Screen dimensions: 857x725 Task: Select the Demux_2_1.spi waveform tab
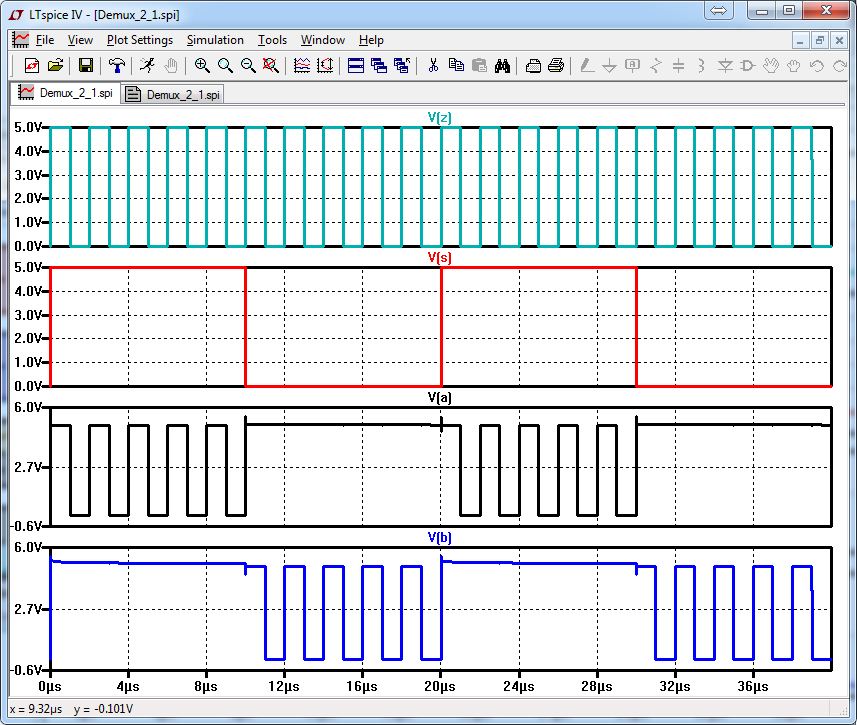[66, 93]
